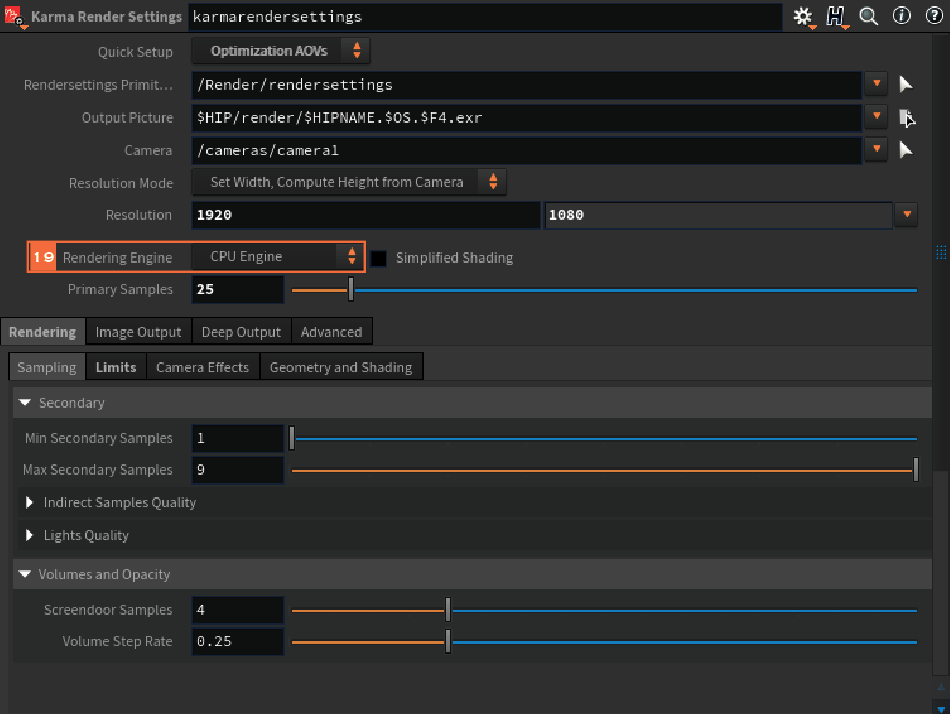The width and height of the screenshot is (950, 714).
Task: Click the Quick Setup parameter label
Action: [x=135, y=52]
